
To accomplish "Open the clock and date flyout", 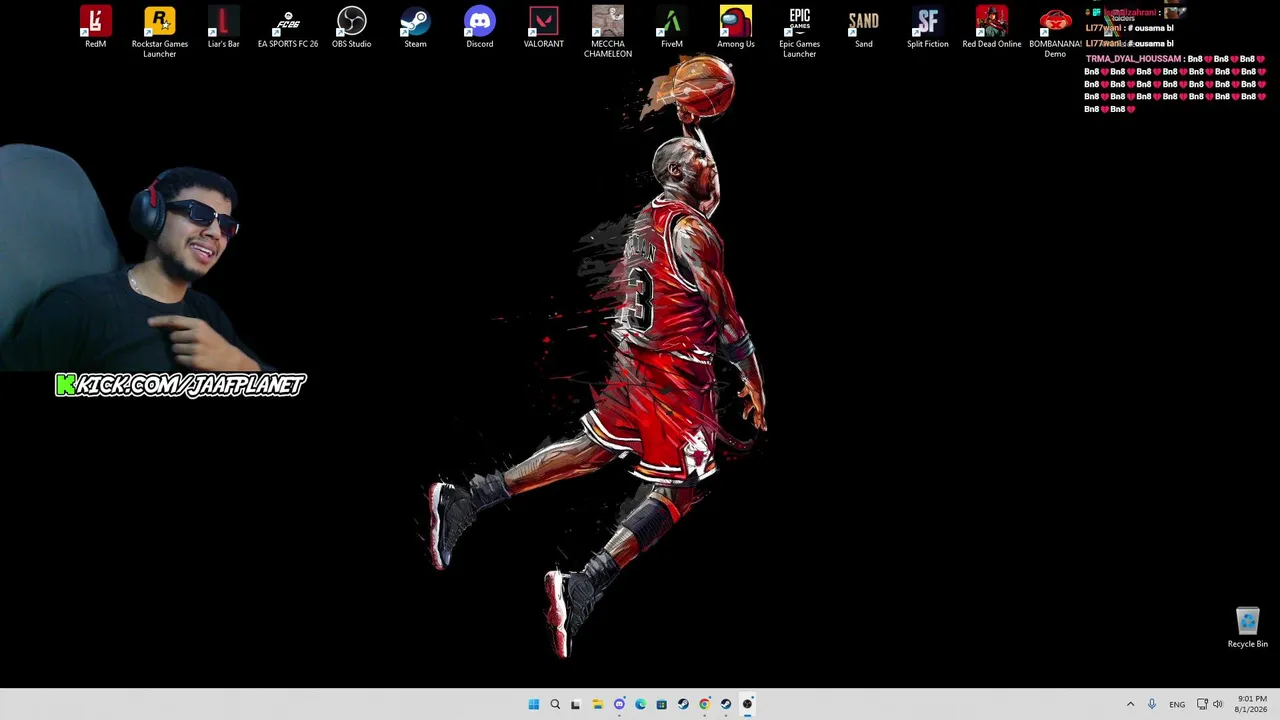I will (1252, 704).
